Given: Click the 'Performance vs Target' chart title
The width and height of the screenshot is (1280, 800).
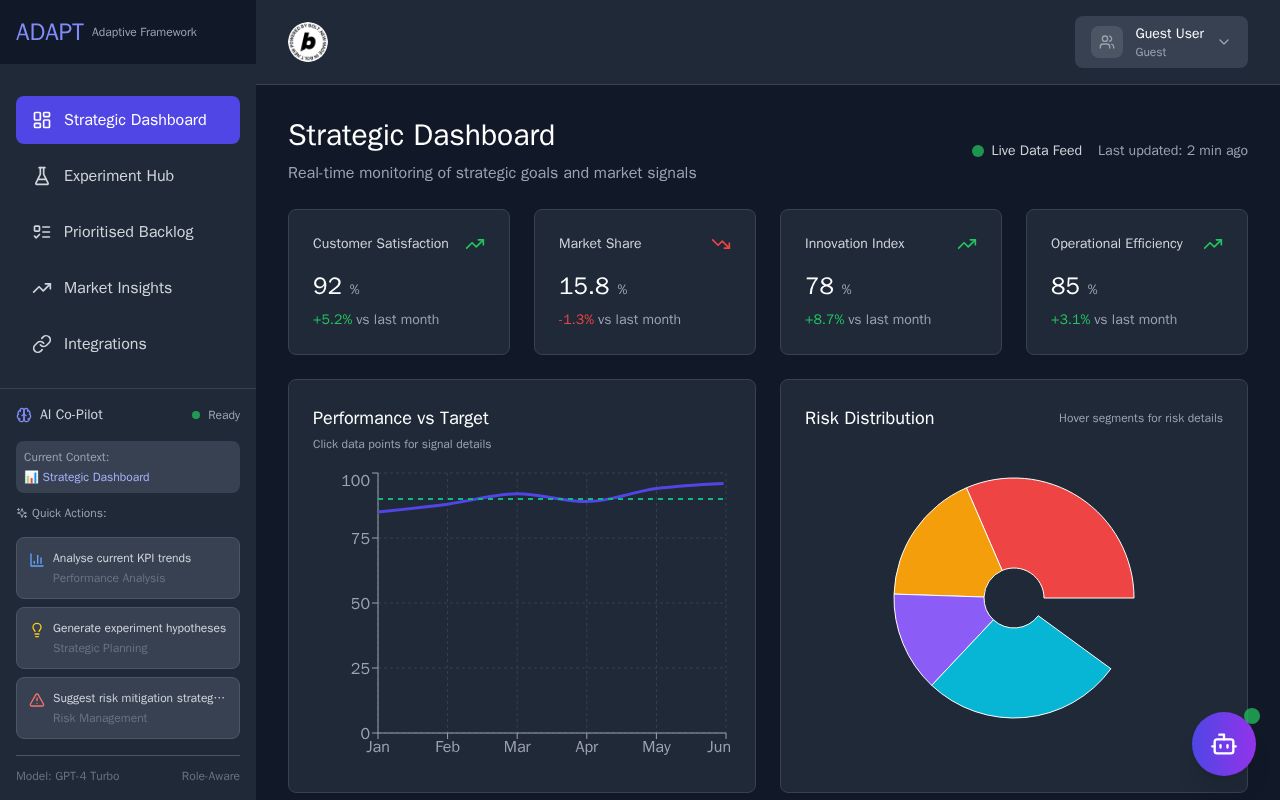Looking at the screenshot, I should click(x=401, y=418).
